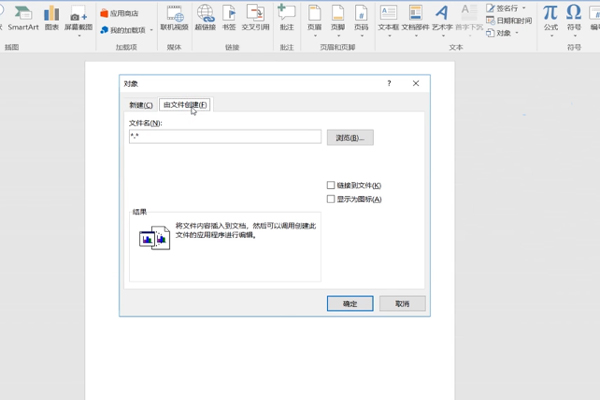This screenshot has height=400, width=600.
Task: Click the 浏览(B)... browse button
Action: pos(350,138)
